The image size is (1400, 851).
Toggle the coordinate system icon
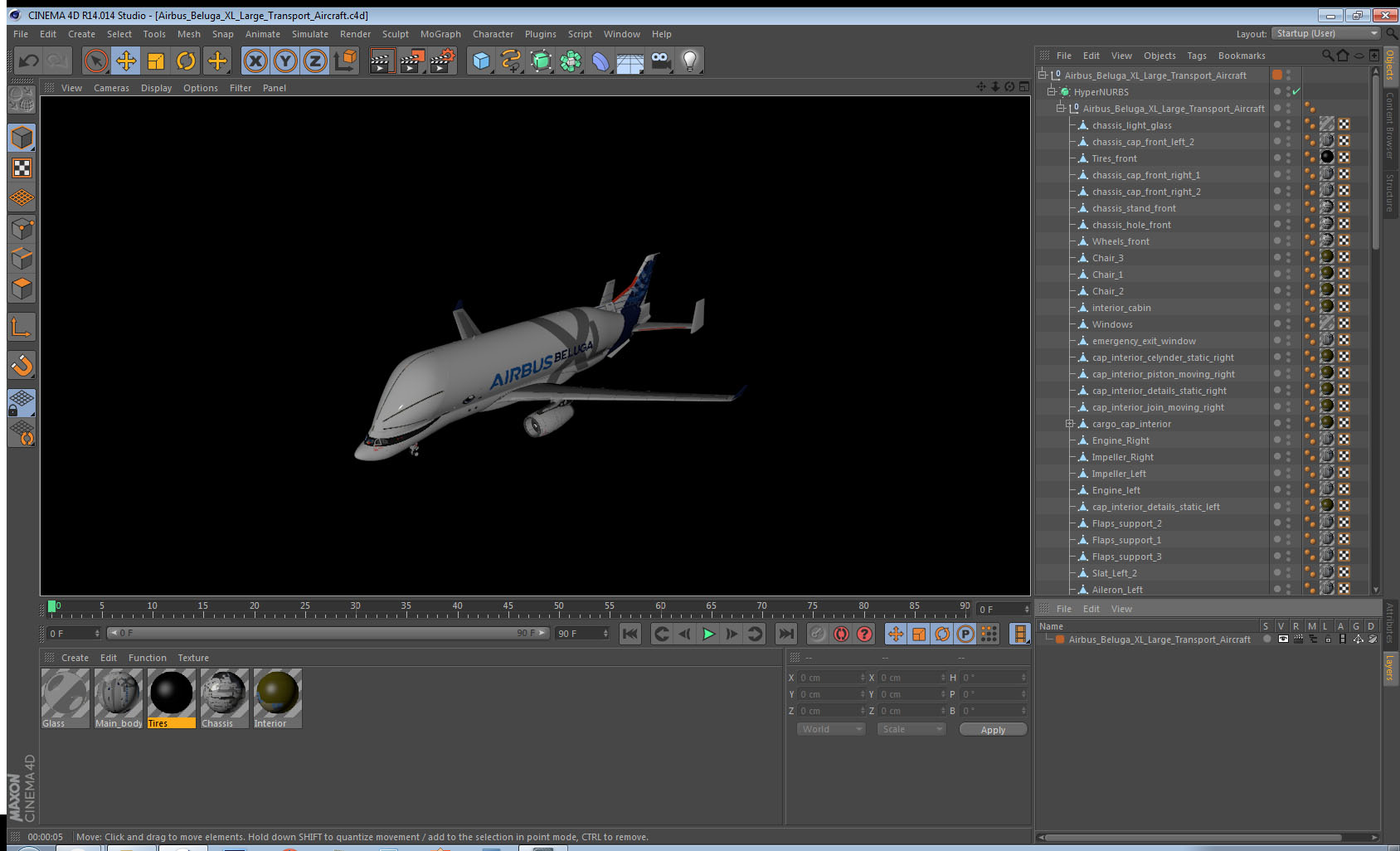coord(345,61)
